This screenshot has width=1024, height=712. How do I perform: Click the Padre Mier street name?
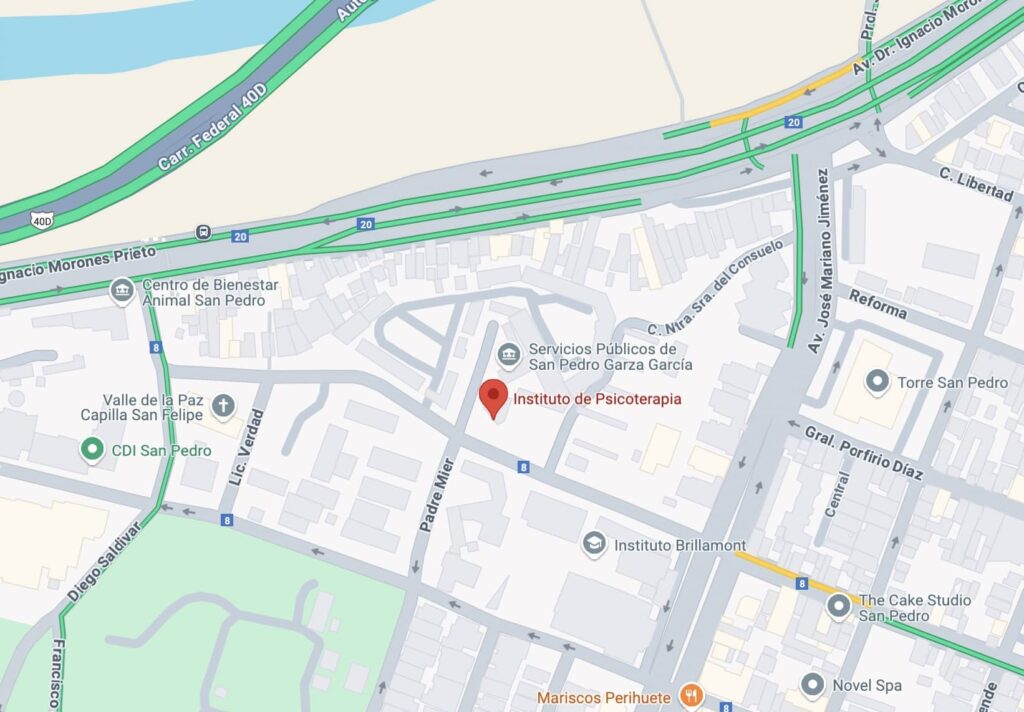[437, 494]
